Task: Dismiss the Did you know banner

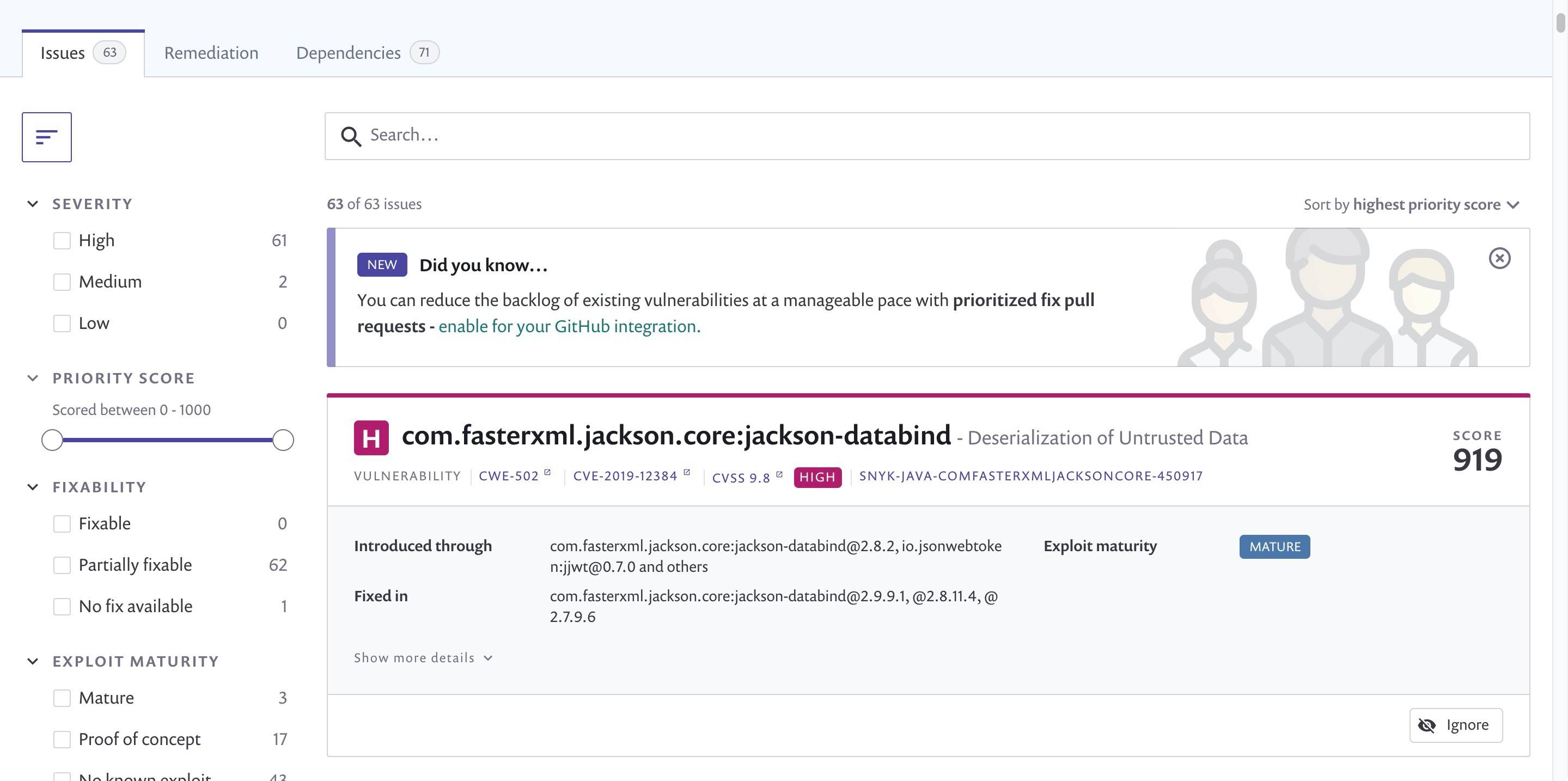Action: (1499, 259)
